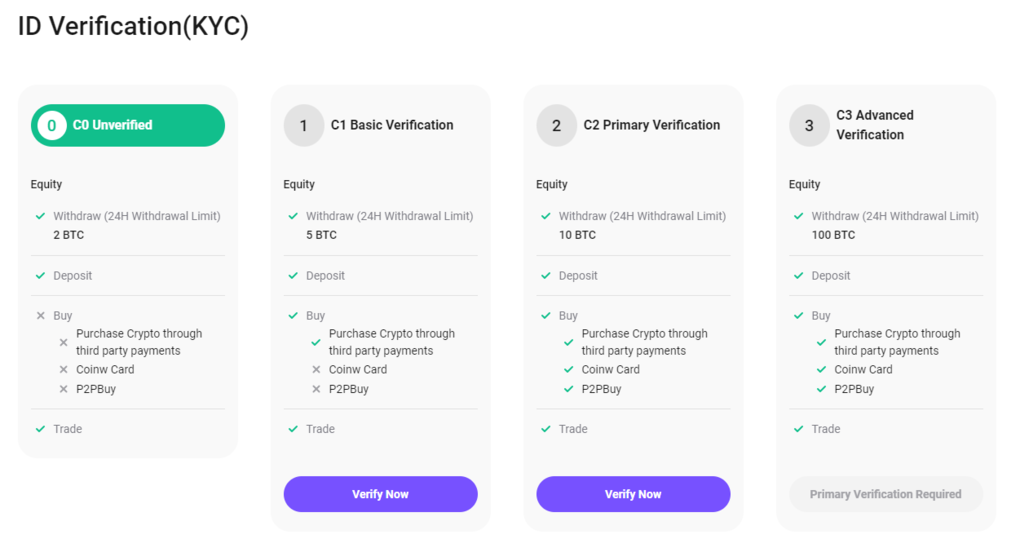Click C2 Primary Verification title text

pyautogui.click(x=652, y=125)
